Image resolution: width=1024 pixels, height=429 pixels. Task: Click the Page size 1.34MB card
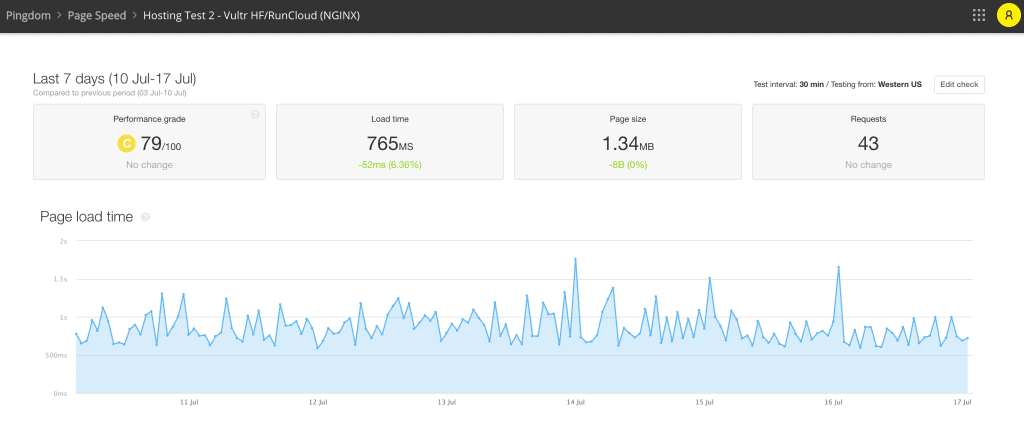point(625,141)
